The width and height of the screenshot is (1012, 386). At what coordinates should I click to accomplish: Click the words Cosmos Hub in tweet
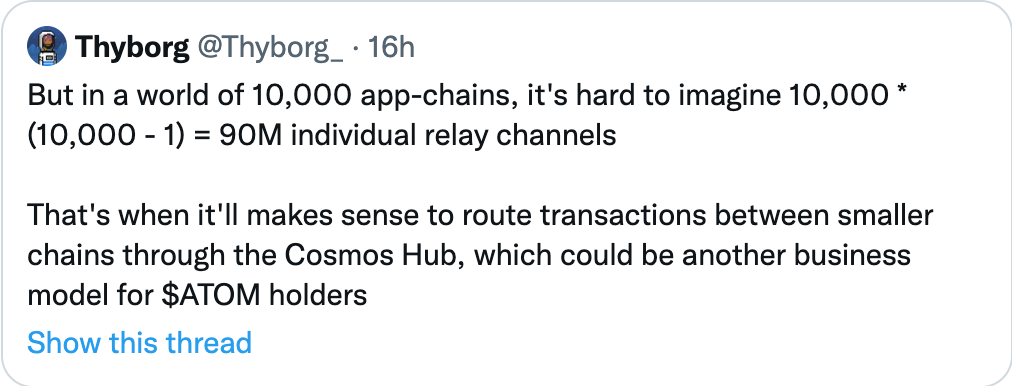pyautogui.click(x=376, y=256)
